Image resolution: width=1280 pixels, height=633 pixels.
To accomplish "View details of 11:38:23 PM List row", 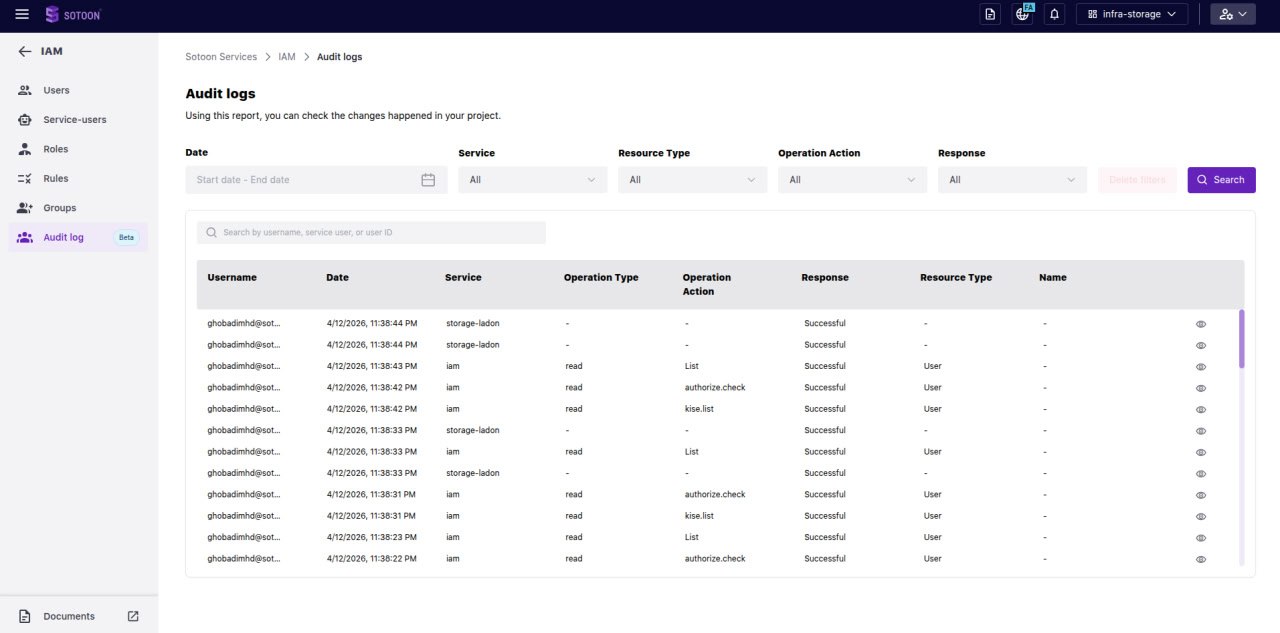I will tap(1201, 538).
